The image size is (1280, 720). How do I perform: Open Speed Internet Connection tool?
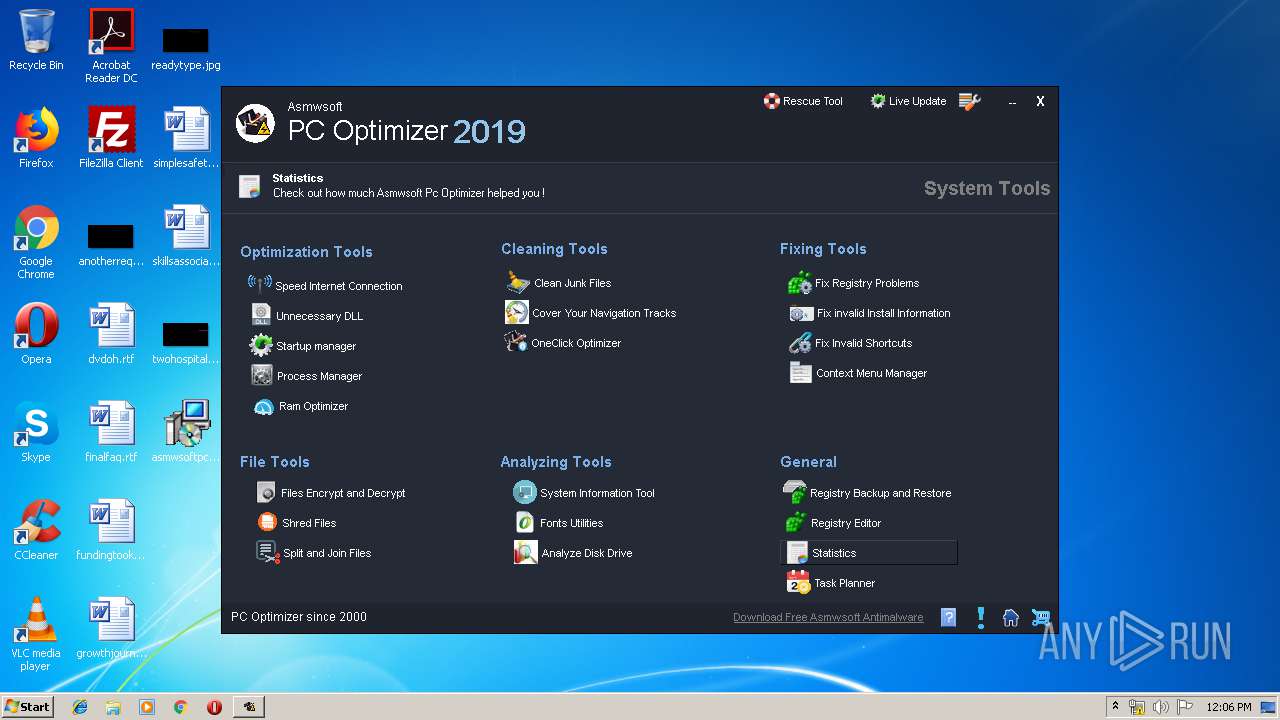[x=325, y=285]
